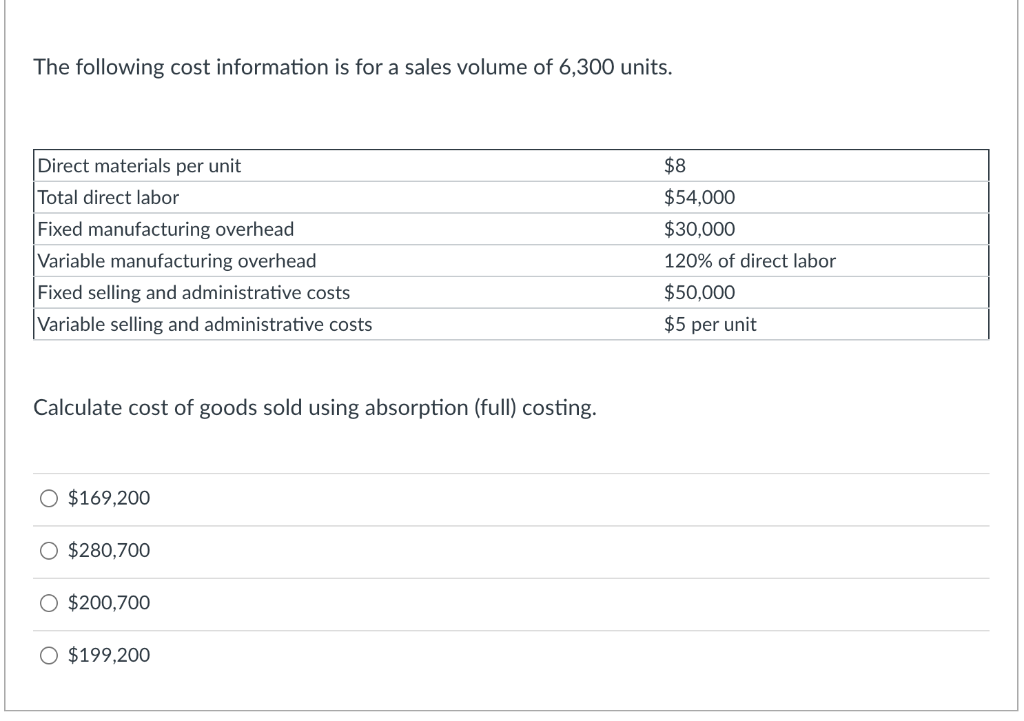Viewport: 1024px width, 721px height.
Task: Select the $199,200 answer option
Action: pos(108,655)
